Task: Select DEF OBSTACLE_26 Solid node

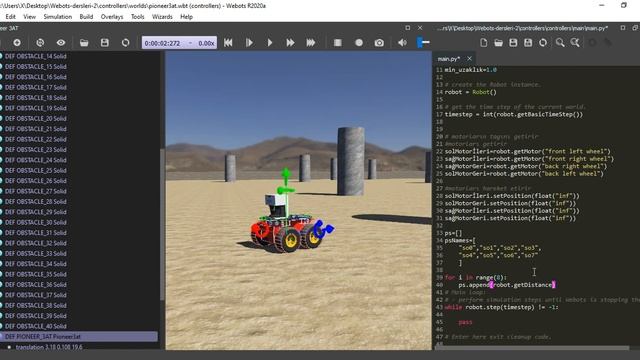Action: 36,181
